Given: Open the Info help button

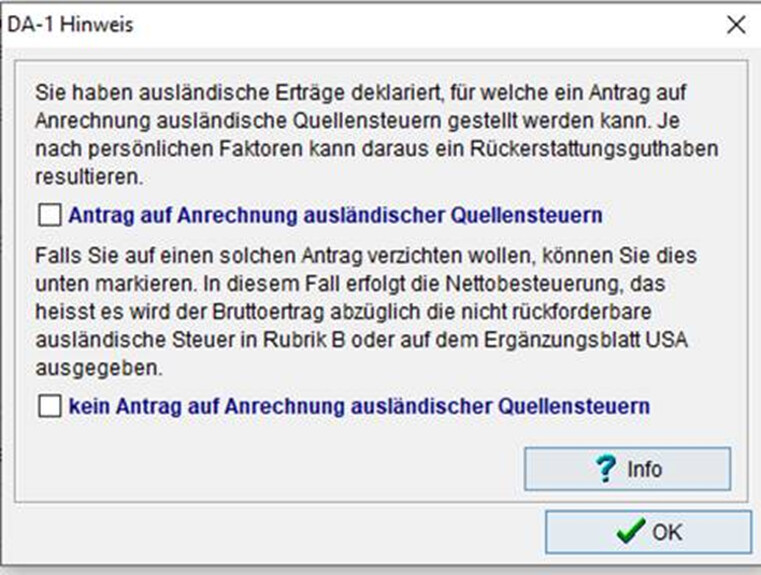Looking at the screenshot, I should click(627, 469).
